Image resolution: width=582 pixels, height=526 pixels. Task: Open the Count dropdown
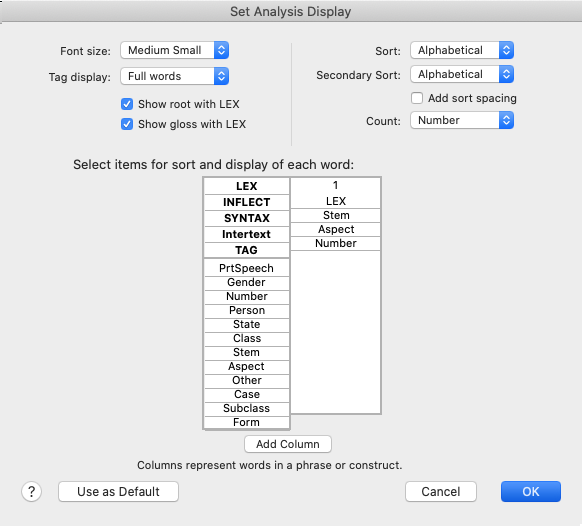point(462,120)
